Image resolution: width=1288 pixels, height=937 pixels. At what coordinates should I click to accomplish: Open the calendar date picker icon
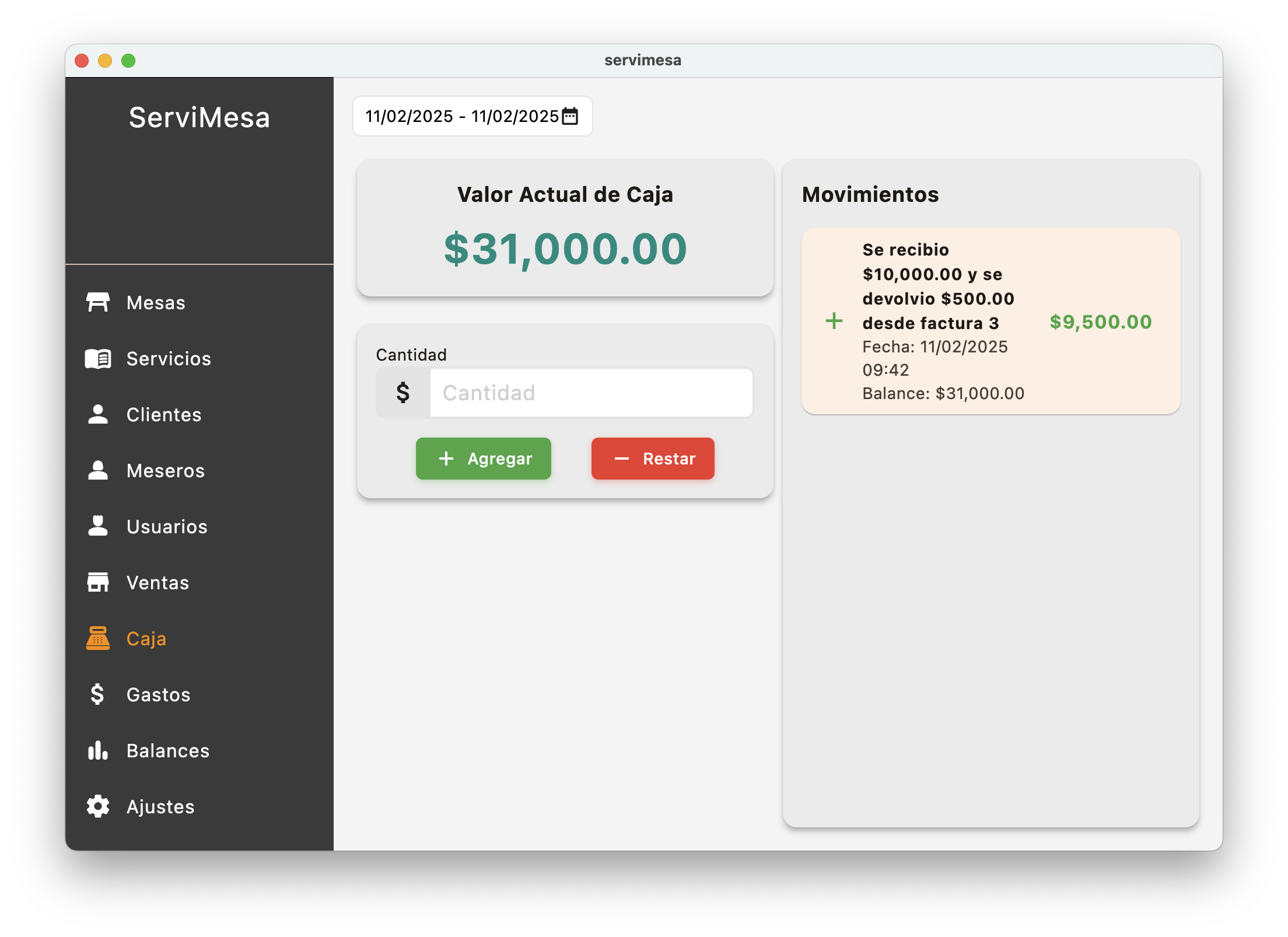(x=570, y=116)
